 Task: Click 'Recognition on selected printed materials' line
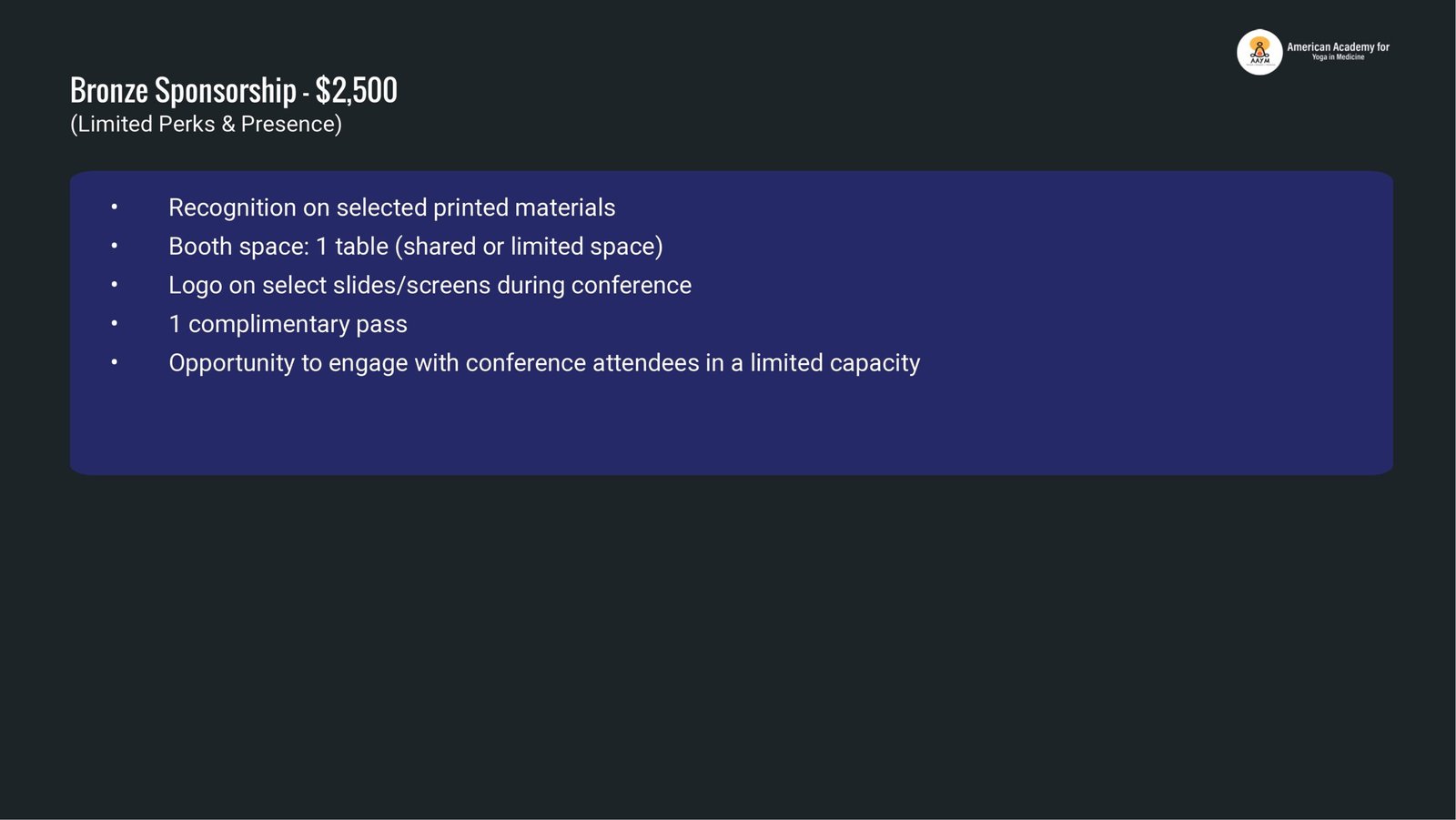(x=391, y=208)
